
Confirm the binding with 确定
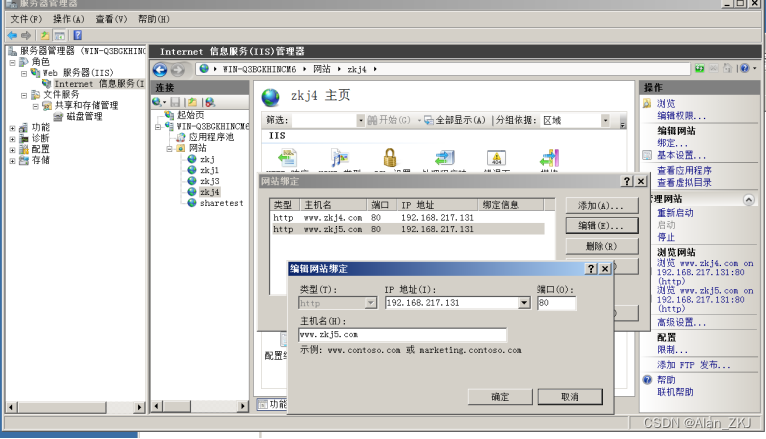pyautogui.click(x=500, y=397)
